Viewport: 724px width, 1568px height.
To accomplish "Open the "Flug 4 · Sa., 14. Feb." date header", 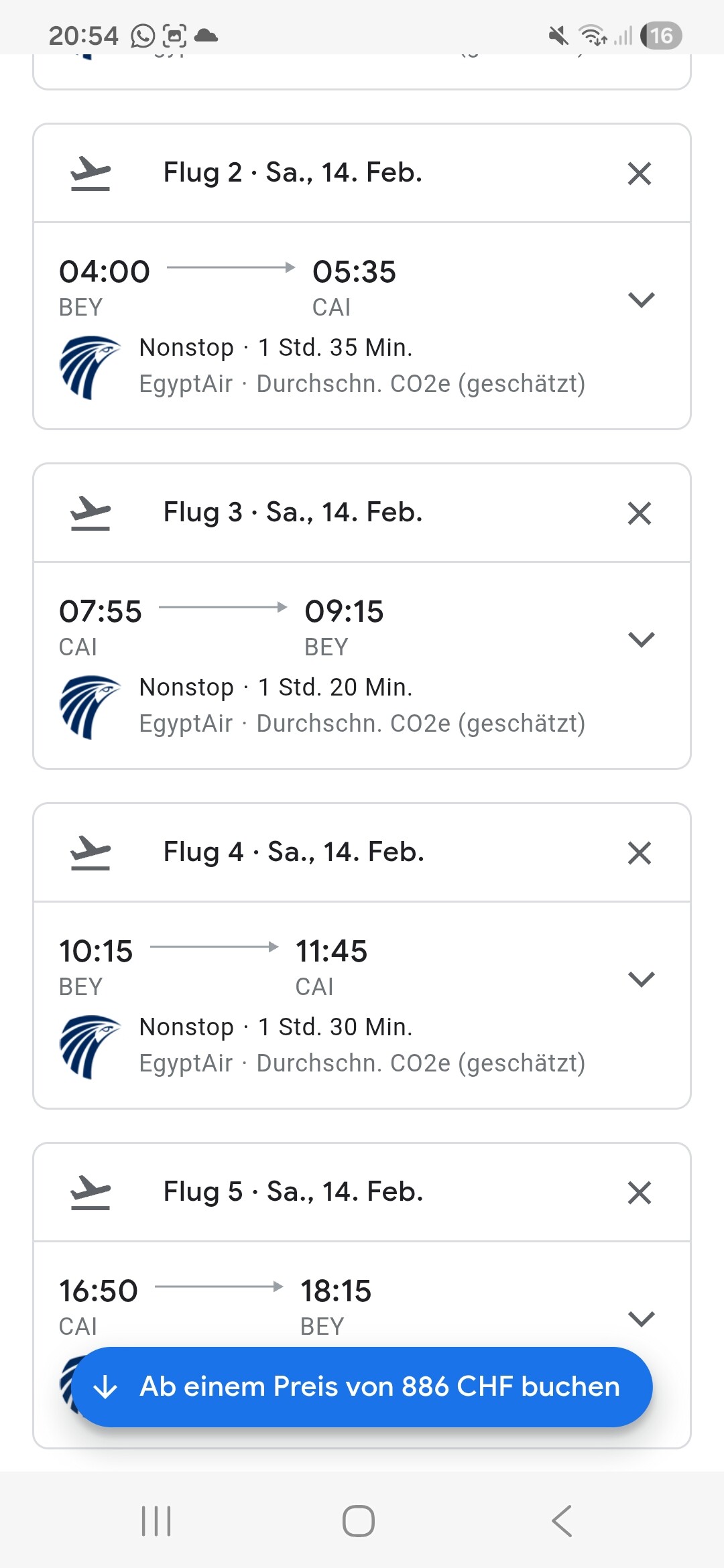I will (294, 852).
